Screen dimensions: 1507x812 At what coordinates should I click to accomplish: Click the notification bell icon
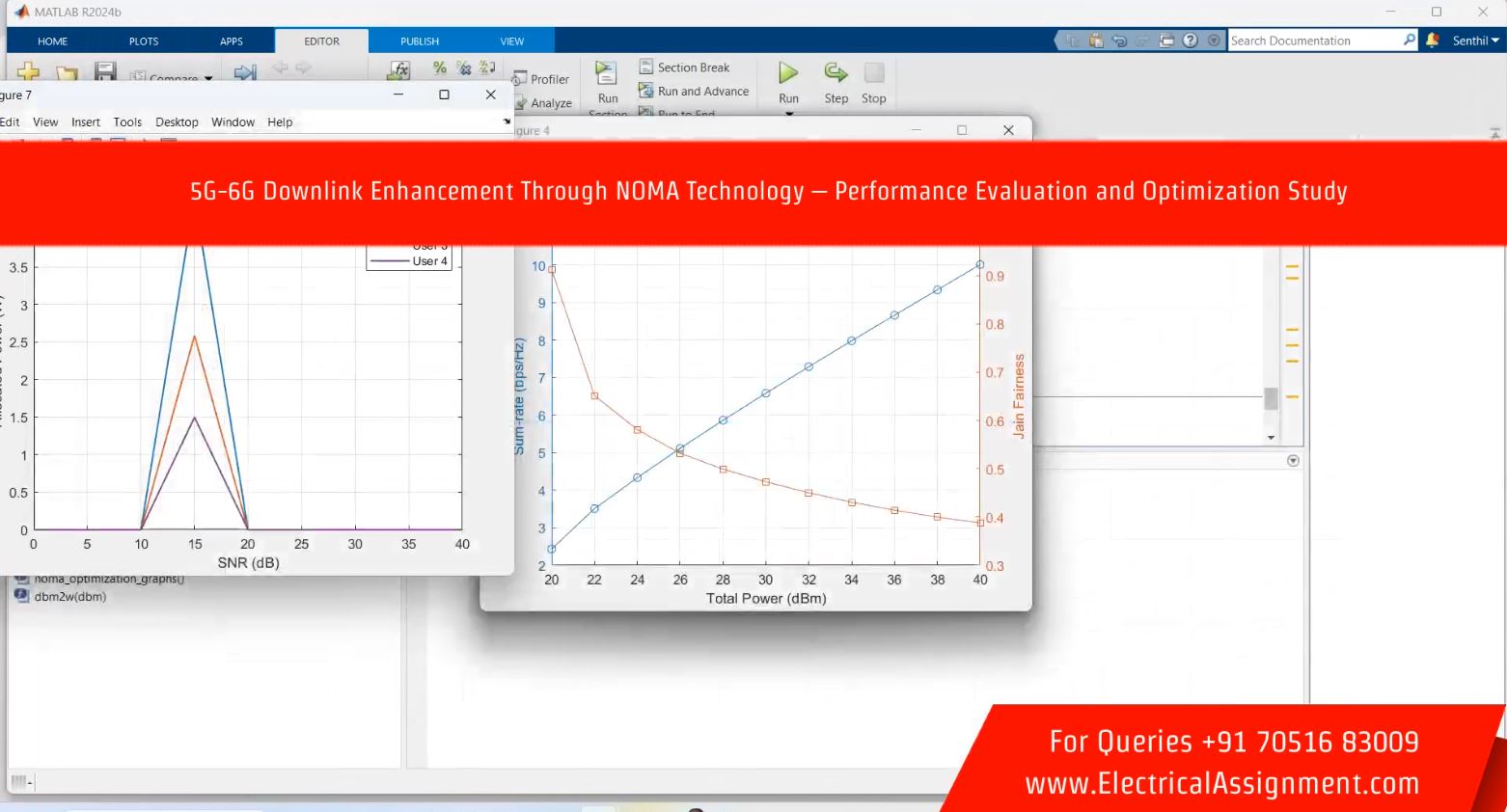1432,41
